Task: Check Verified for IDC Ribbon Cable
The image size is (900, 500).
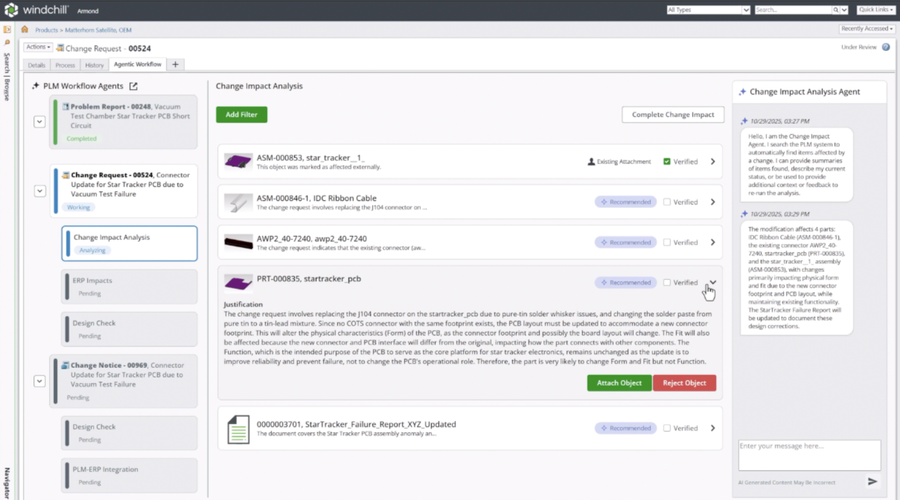Action: pyautogui.click(x=667, y=202)
